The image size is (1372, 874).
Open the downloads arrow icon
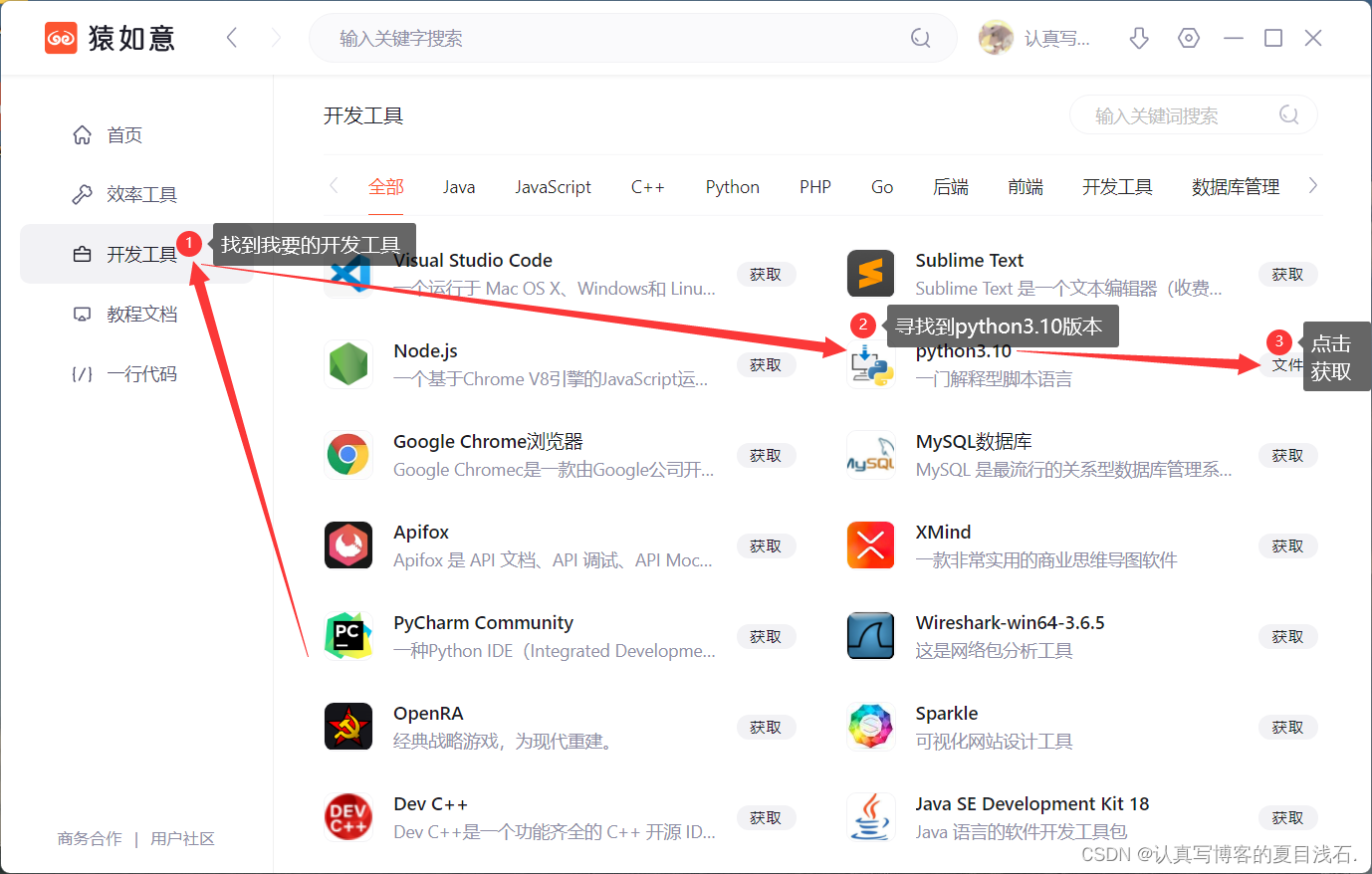point(1139,38)
